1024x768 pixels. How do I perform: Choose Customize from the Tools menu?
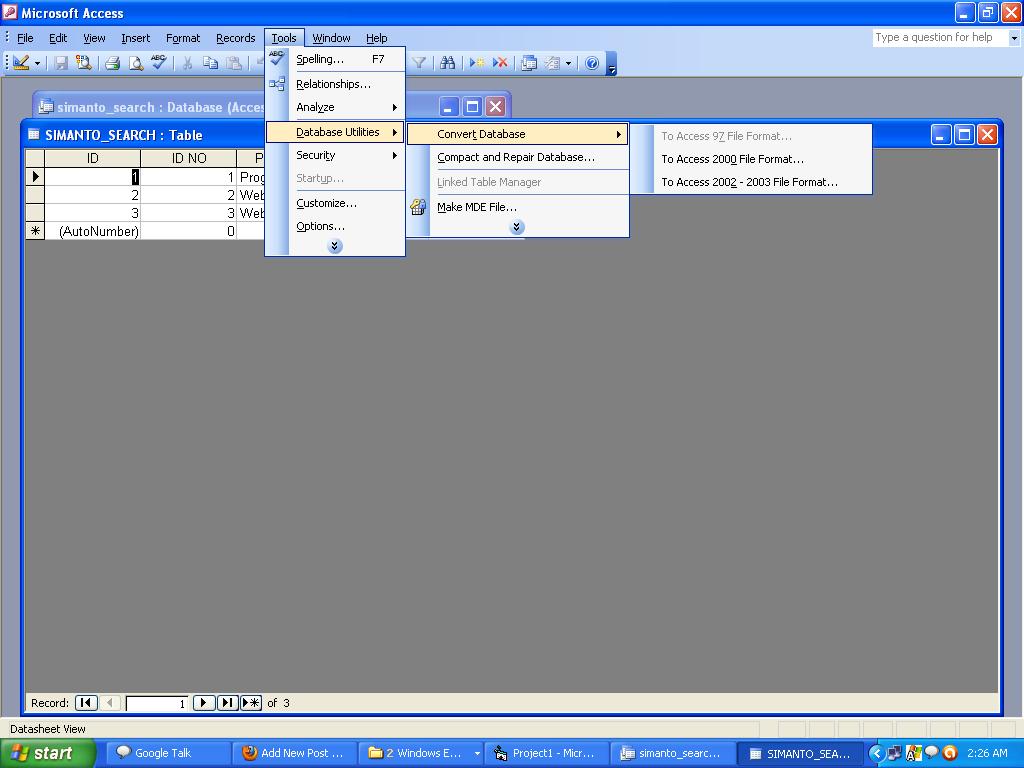click(335, 202)
